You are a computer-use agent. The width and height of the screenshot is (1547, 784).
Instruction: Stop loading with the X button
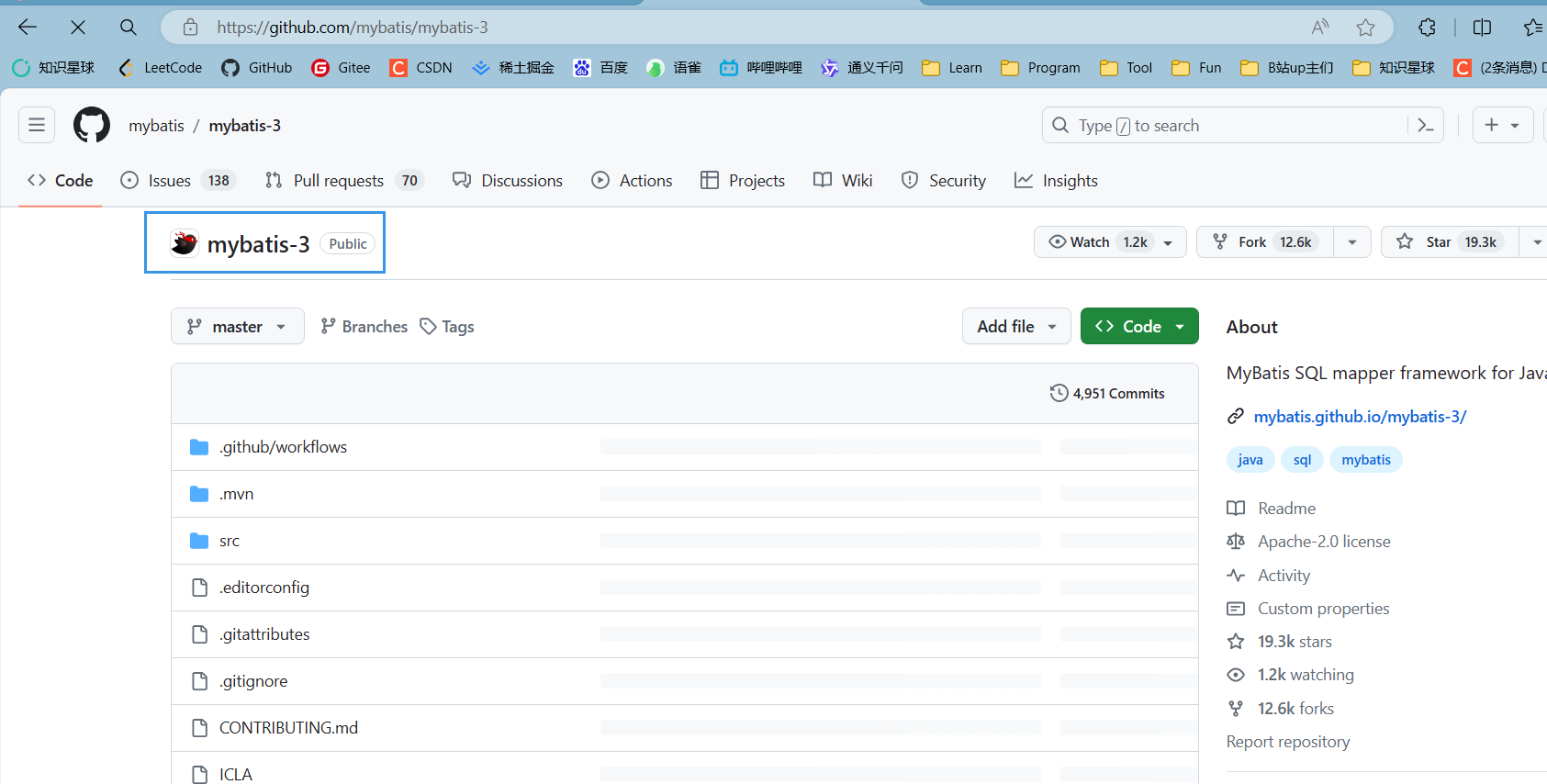(x=78, y=28)
